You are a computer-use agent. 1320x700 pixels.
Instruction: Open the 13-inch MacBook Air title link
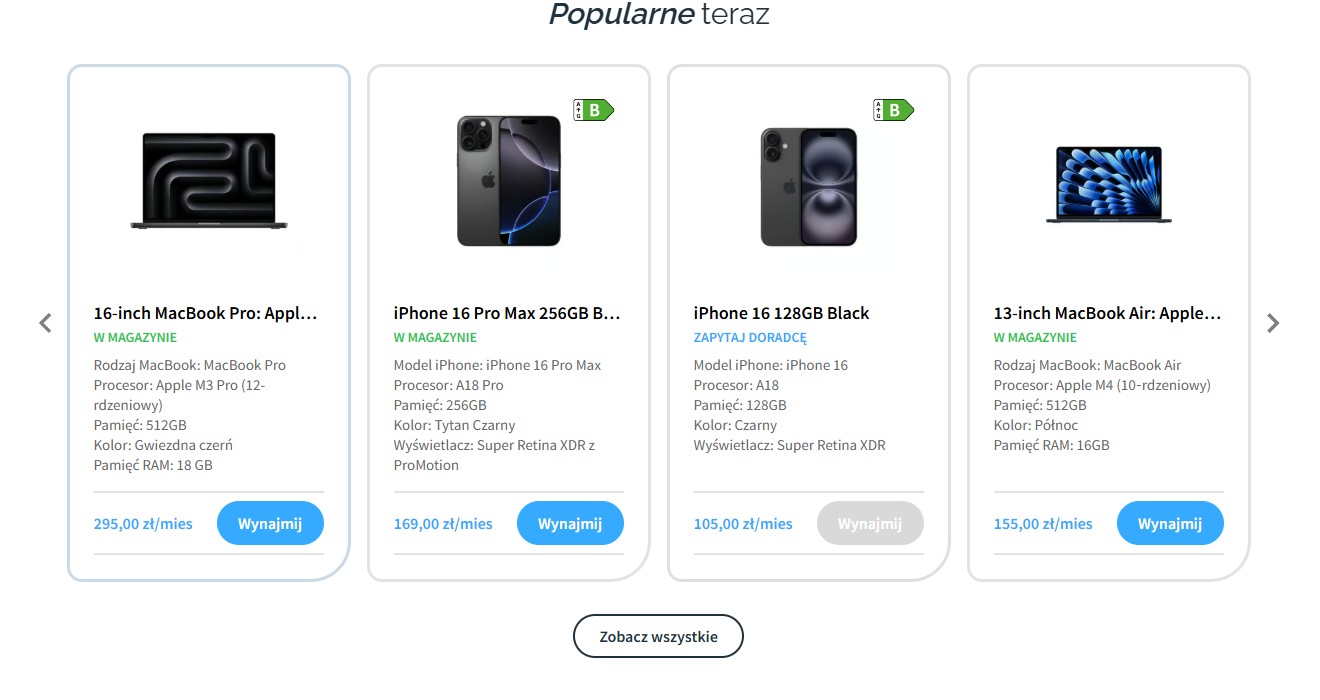tap(1107, 313)
